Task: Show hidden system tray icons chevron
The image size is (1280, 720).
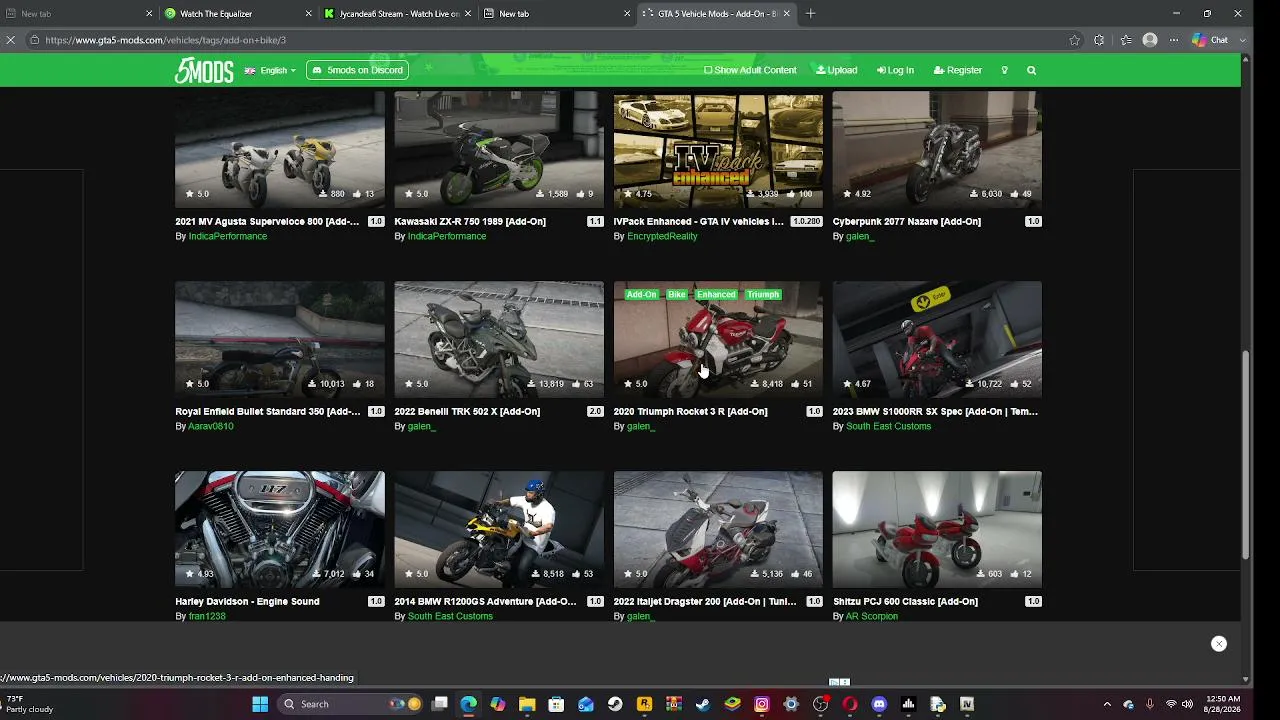Action: coord(1107,704)
